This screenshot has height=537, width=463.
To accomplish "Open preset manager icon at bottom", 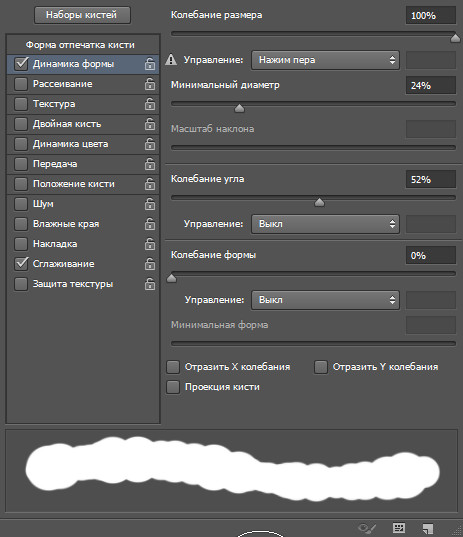I will click(399, 527).
